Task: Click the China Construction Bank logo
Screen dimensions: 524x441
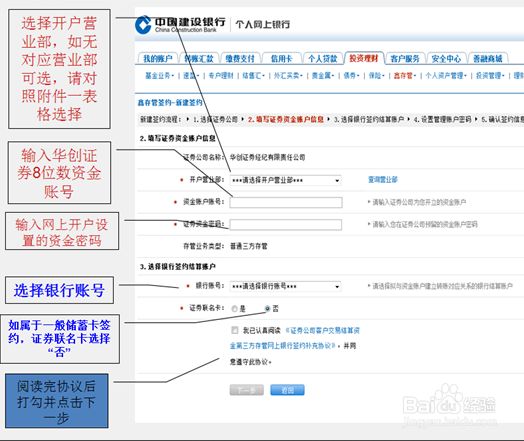Action: [x=180, y=25]
